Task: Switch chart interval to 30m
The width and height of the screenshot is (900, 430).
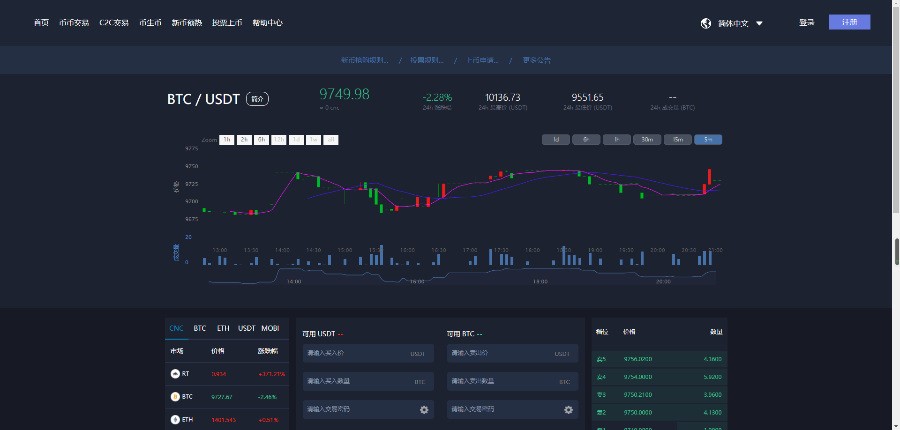Action: [x=648, y=140]
